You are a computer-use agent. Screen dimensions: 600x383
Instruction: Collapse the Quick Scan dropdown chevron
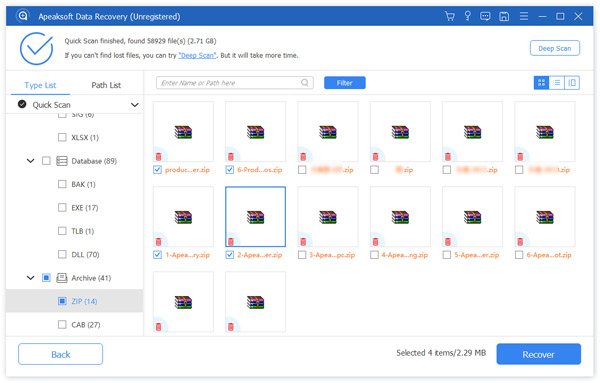click(135, 104)
